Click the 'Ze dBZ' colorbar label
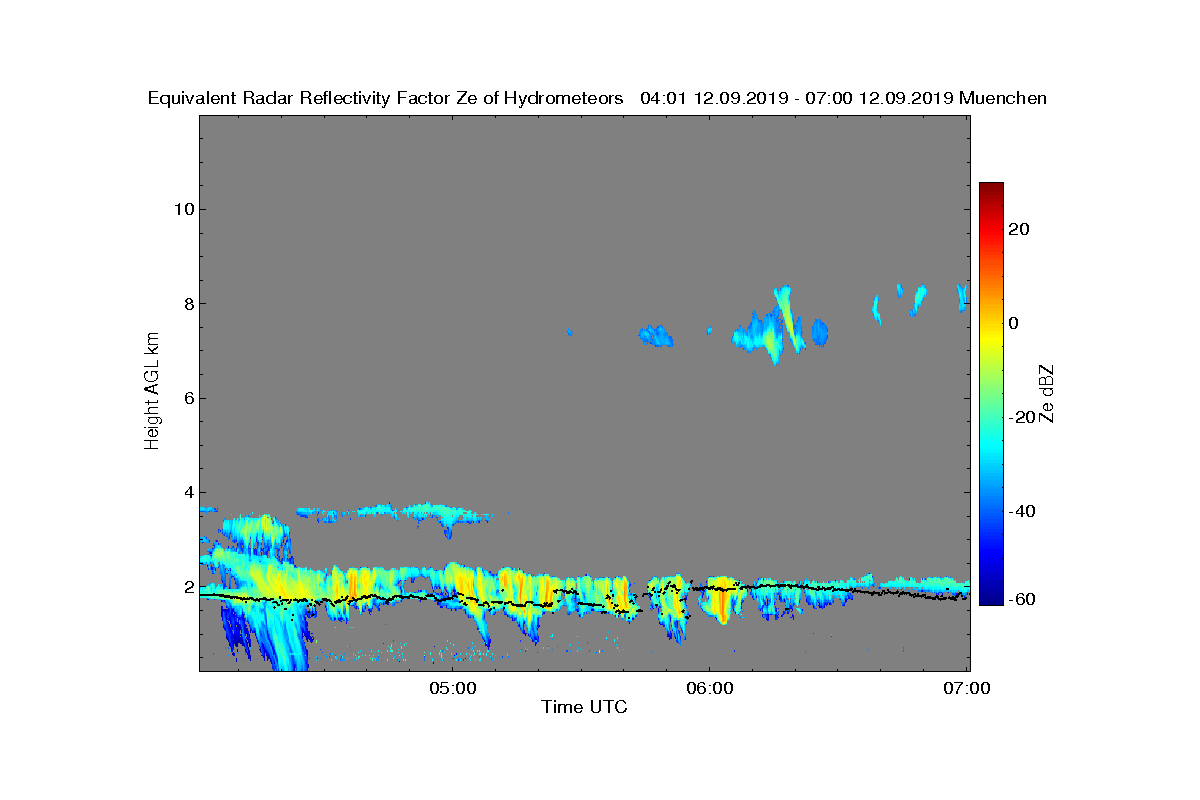 click(1047, 393)
